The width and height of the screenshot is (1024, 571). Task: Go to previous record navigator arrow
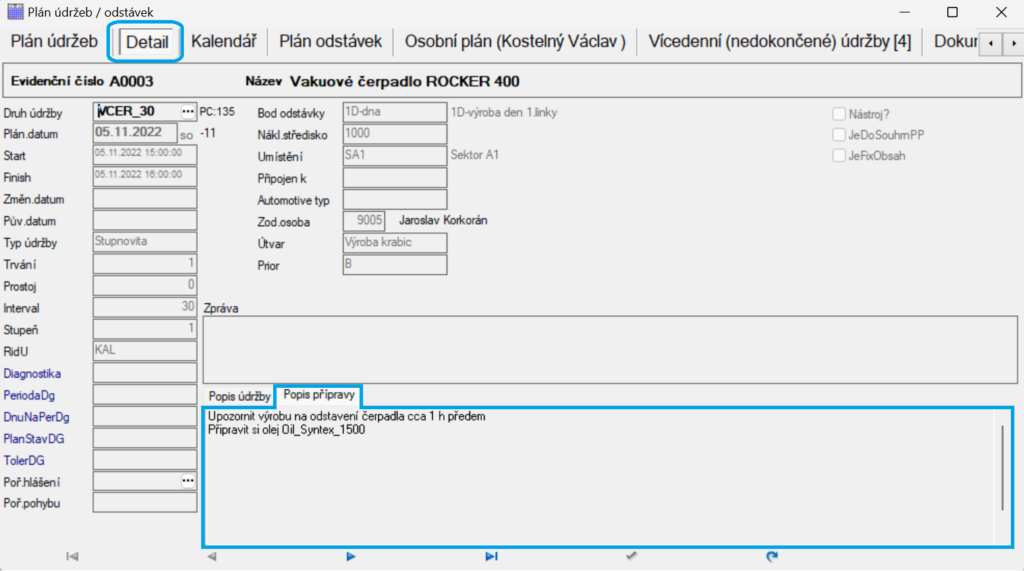(x=212, y=556)
